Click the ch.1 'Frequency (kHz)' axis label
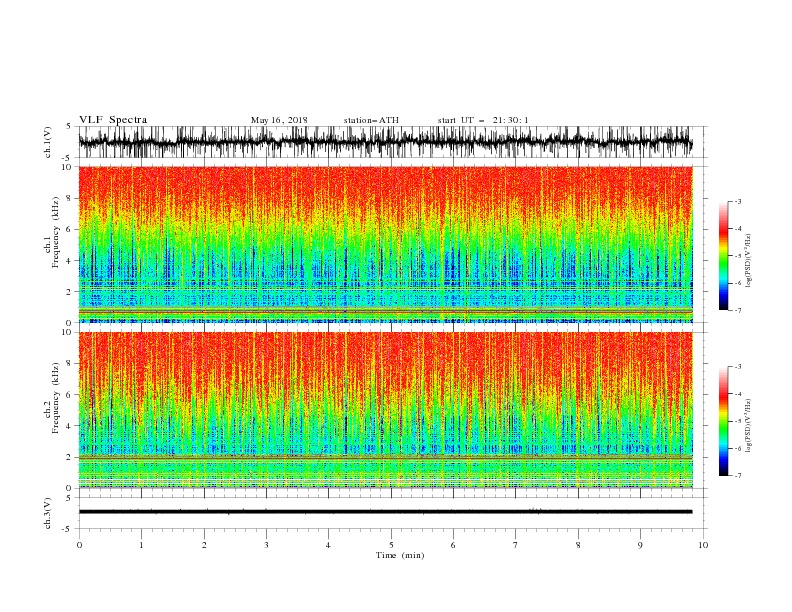The image size is (792, 612). (56, 230)
